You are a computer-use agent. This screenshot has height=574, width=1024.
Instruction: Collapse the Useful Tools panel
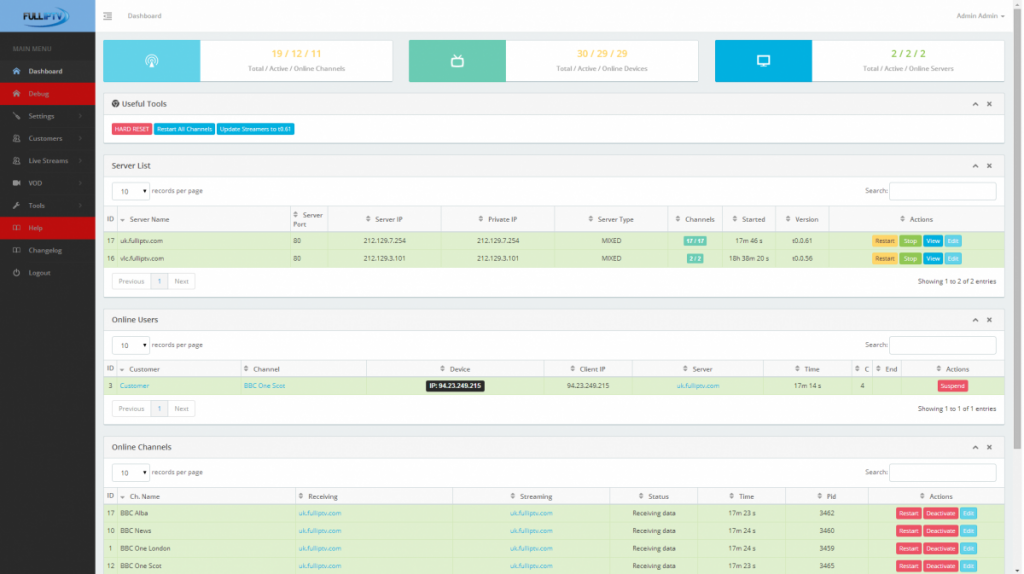coord(974,104)
